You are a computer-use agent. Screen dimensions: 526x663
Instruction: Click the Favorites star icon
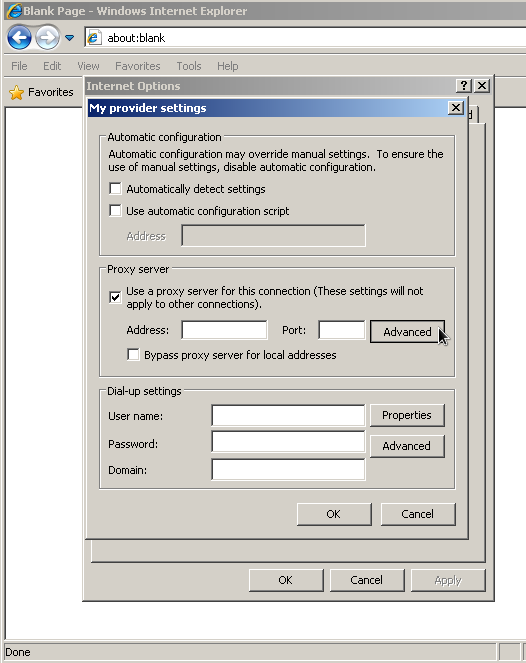tap(16, 92)
